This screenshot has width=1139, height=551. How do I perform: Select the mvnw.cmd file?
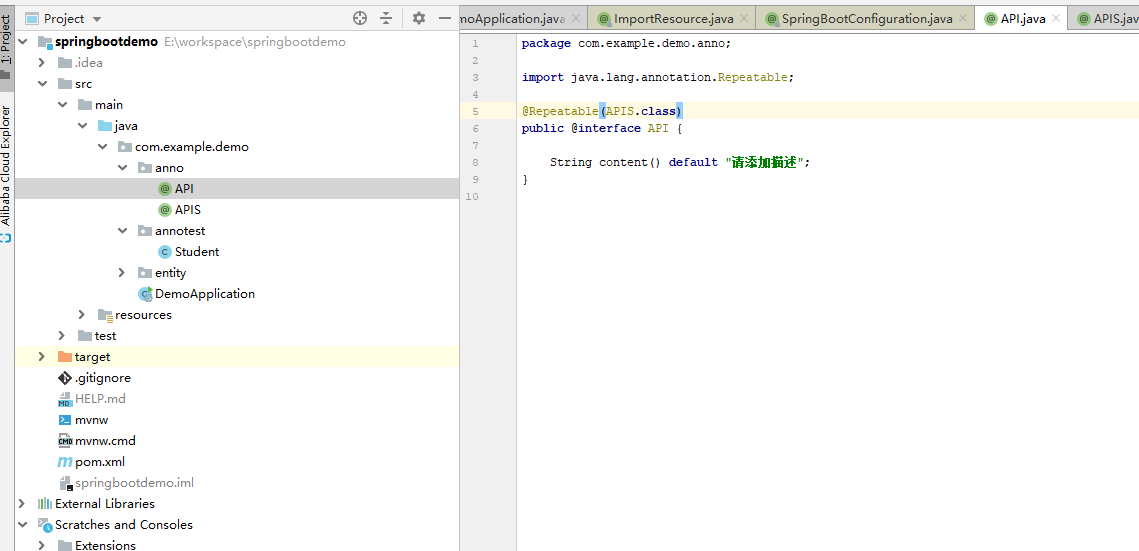[105, 441]
